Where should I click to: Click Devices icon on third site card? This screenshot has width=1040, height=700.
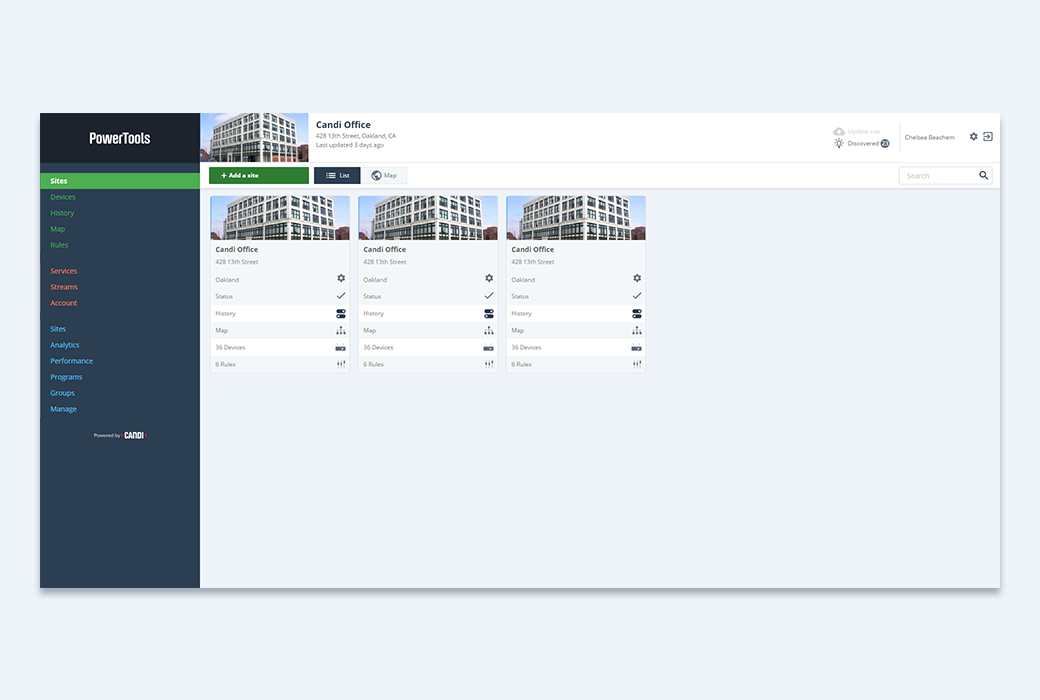(637, 348)
